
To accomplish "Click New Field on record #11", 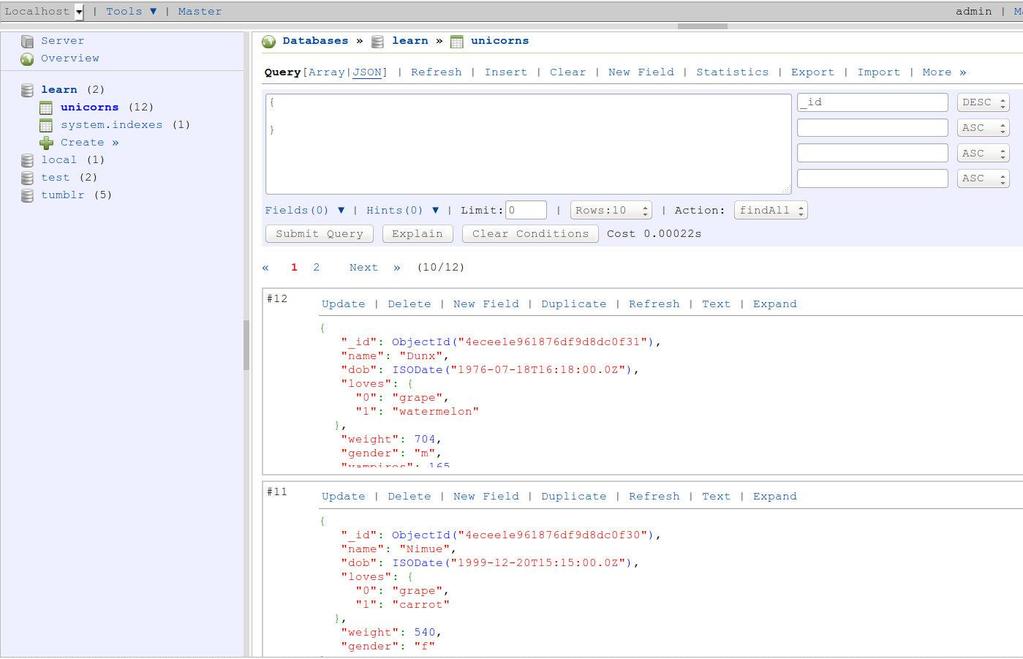I will (x=486, y=497).
